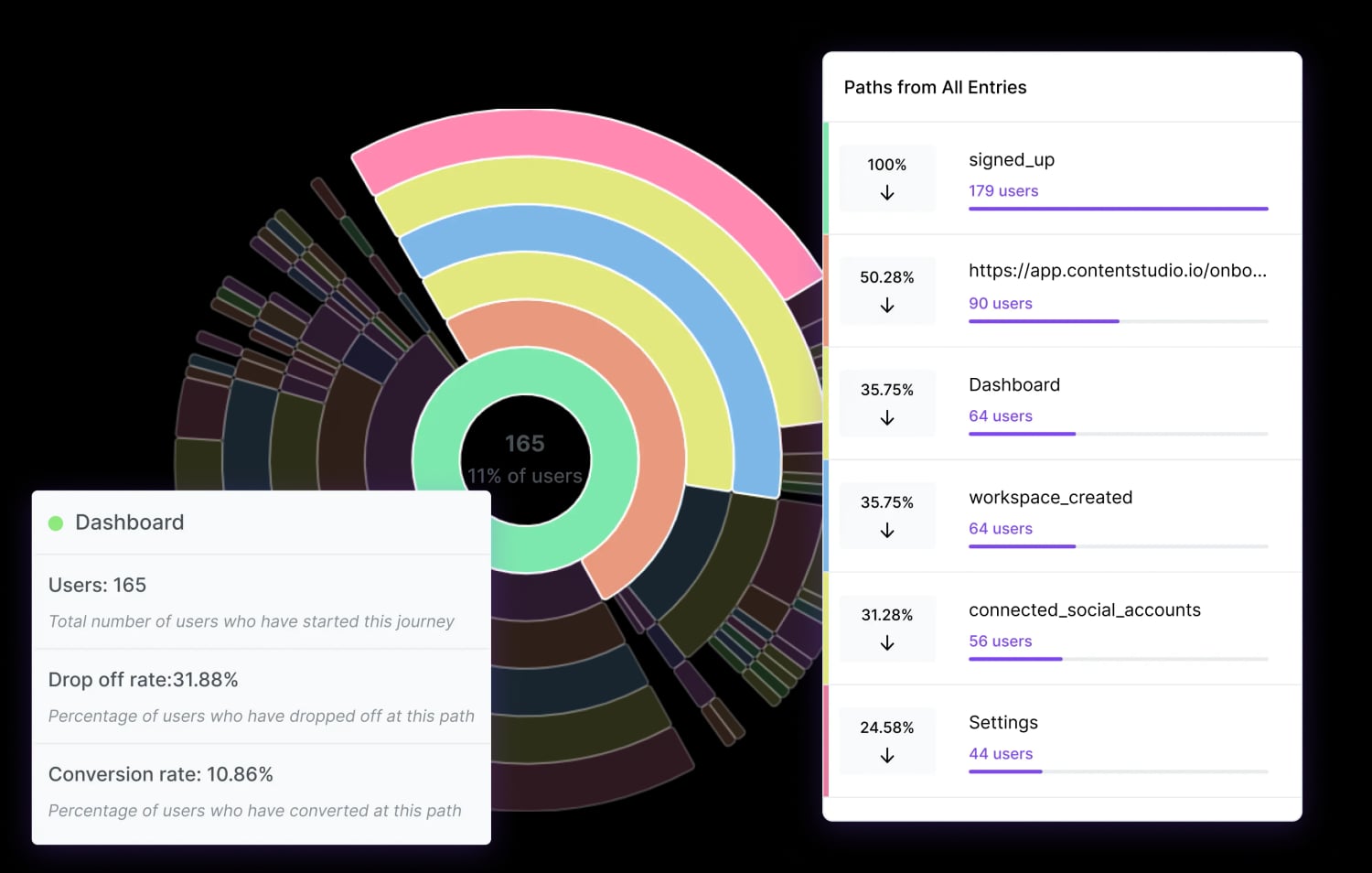Select the down arrow under 24.58% next to Settings

click(x=886, y=755)
